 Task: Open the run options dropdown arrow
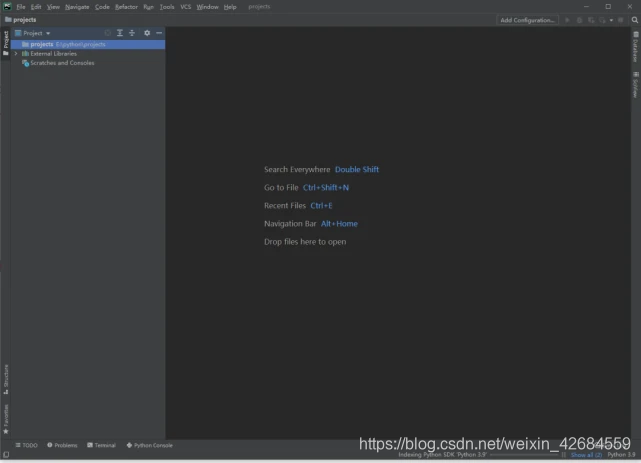[x=612, y=20]
